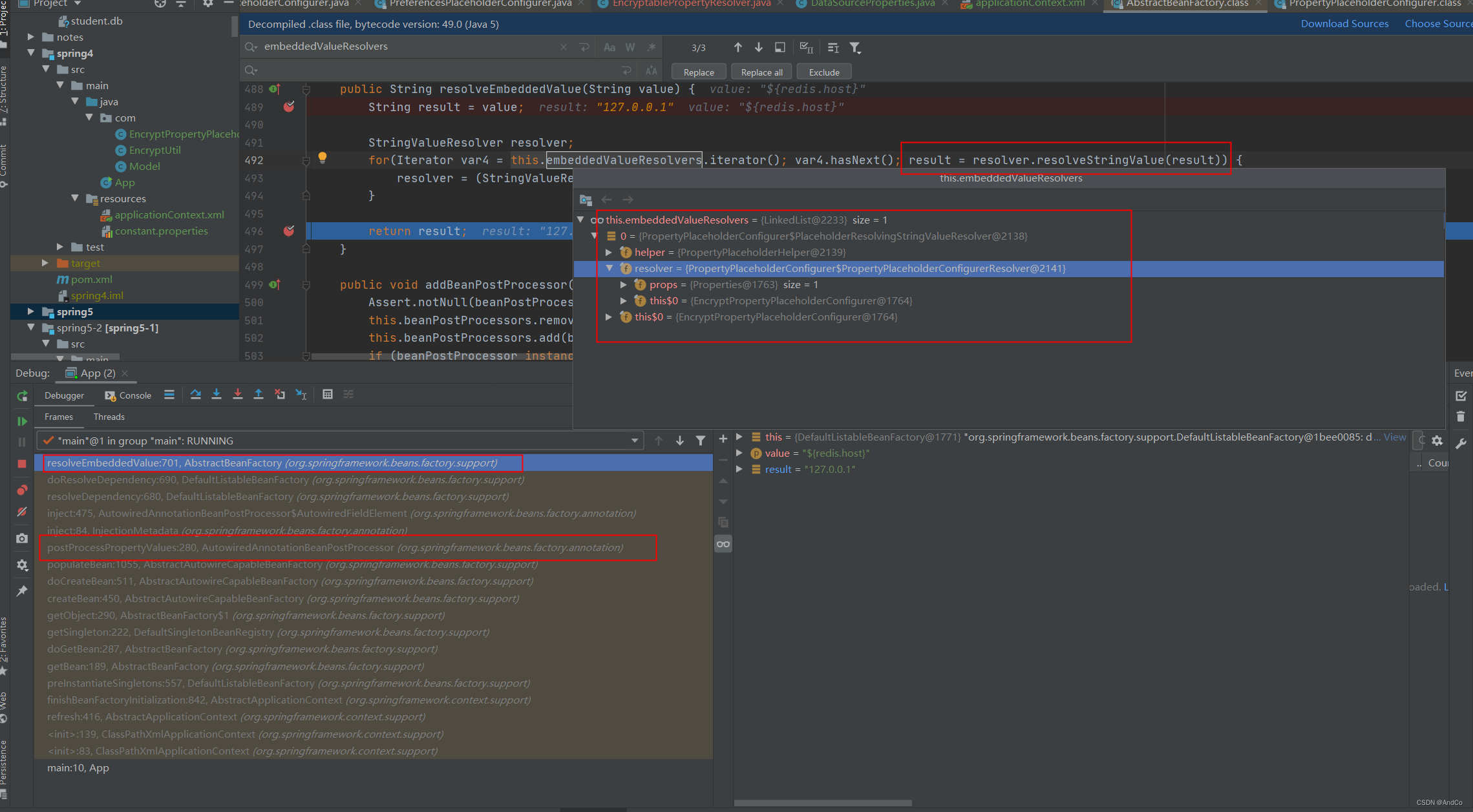The height and width of the screenshot is (812, 1473).
Task: Expand props node in popup
Action: (x=623, y=284)
